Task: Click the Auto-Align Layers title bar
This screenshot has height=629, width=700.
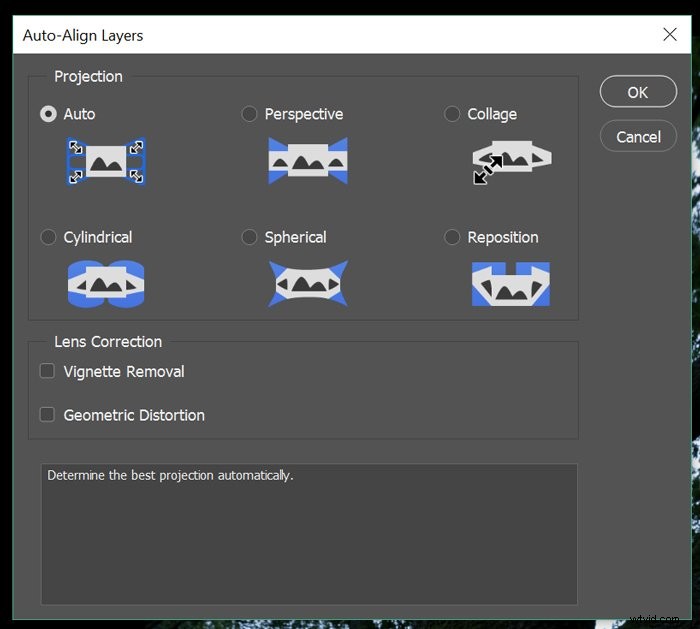Action: pos(300,35)
